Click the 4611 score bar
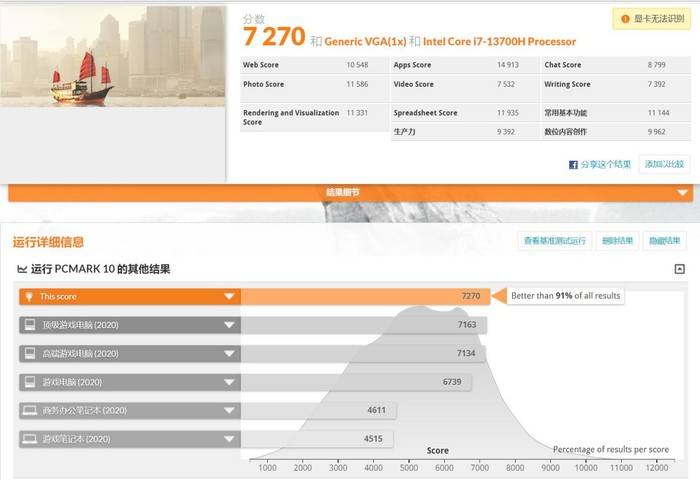Screen dimensions: 700x480 pyautogui.click(x=318, y=410)
